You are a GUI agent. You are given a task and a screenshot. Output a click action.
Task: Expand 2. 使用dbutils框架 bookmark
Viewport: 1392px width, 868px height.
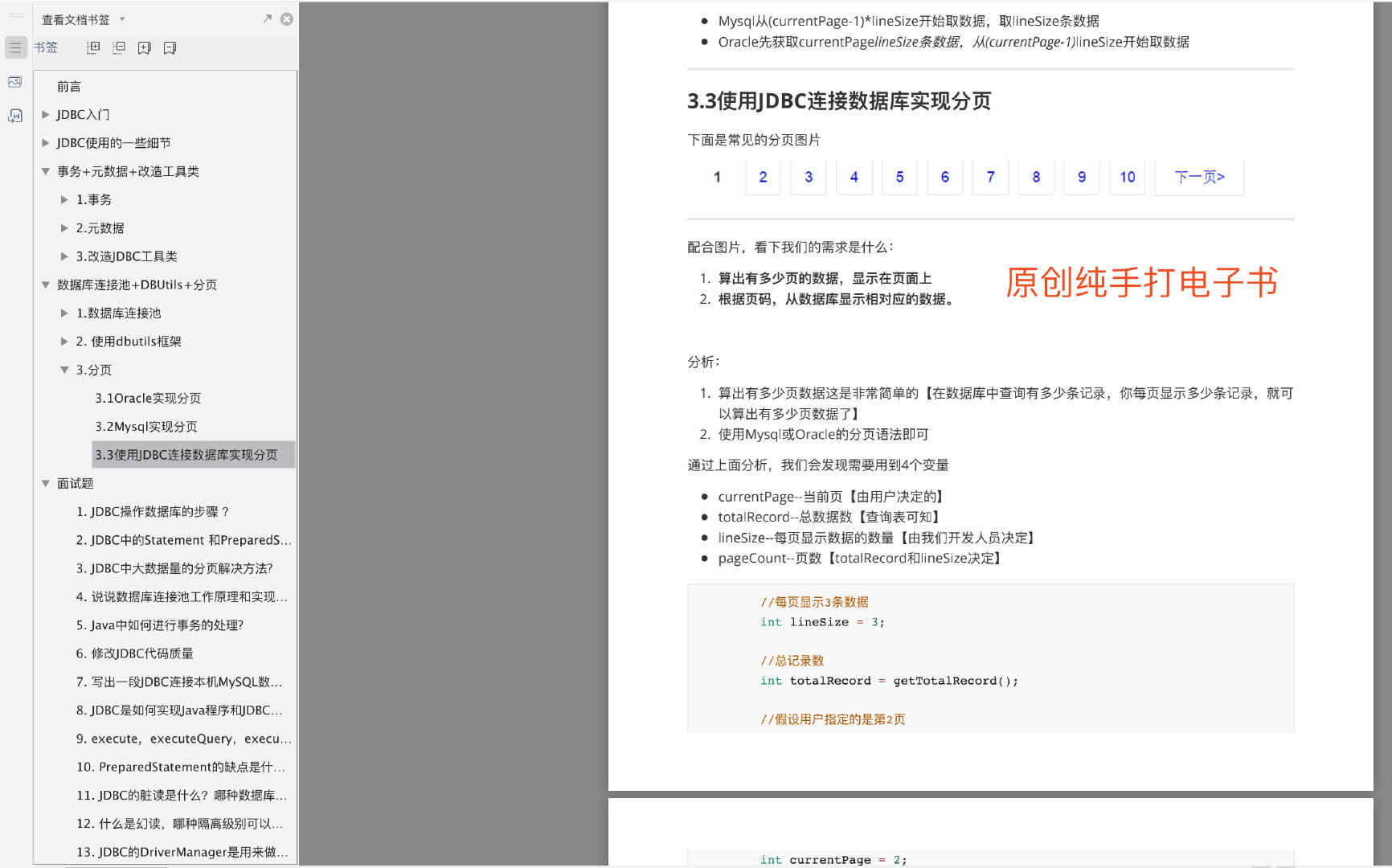(x=64, y=342)
